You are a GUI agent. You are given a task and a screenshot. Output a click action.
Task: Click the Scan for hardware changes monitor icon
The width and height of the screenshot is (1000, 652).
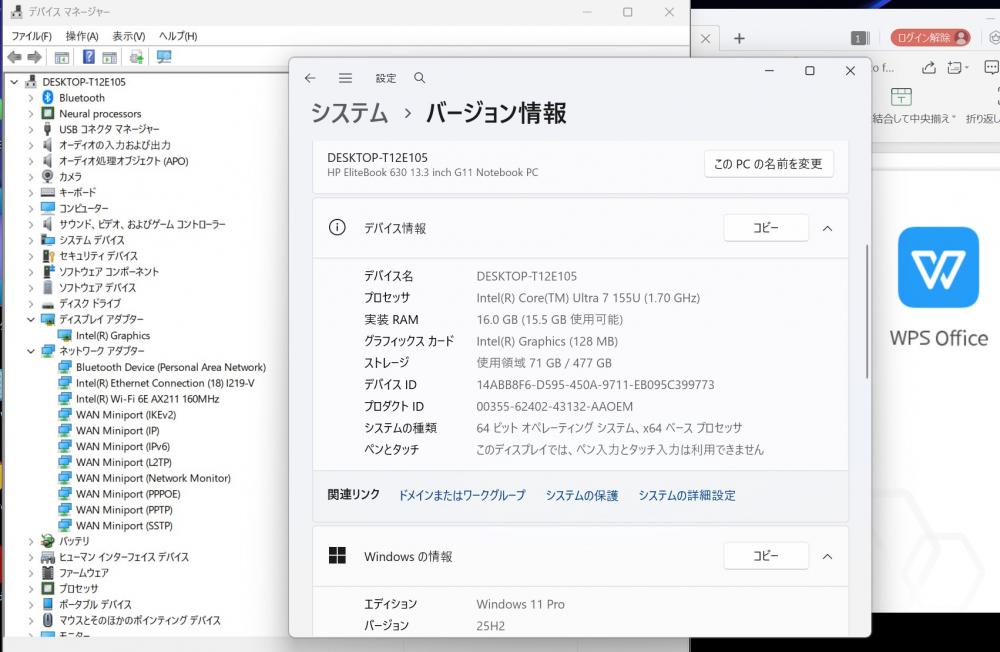pyautogui.click(x=164, y=57)
